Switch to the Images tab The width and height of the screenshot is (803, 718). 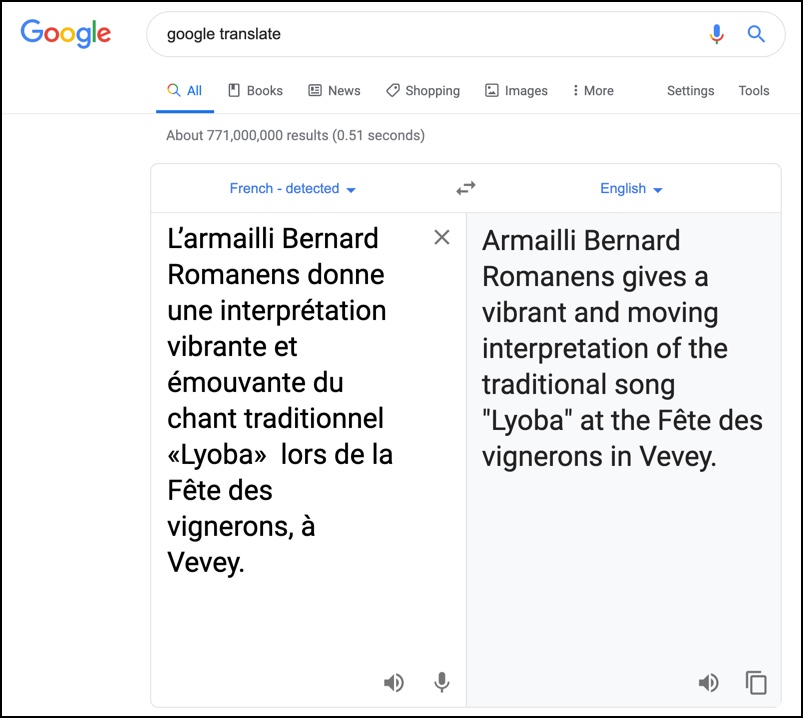coord(516,90)
